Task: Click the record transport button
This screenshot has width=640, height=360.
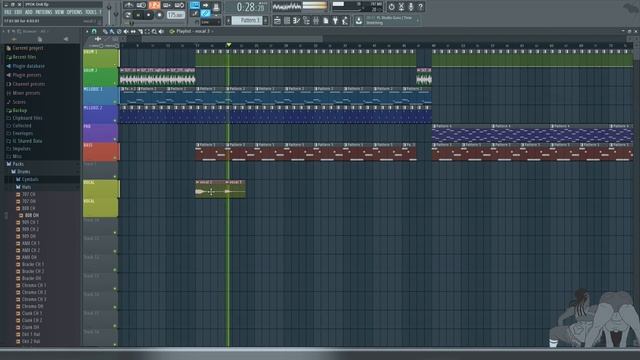Action: [x=159, y=15]
